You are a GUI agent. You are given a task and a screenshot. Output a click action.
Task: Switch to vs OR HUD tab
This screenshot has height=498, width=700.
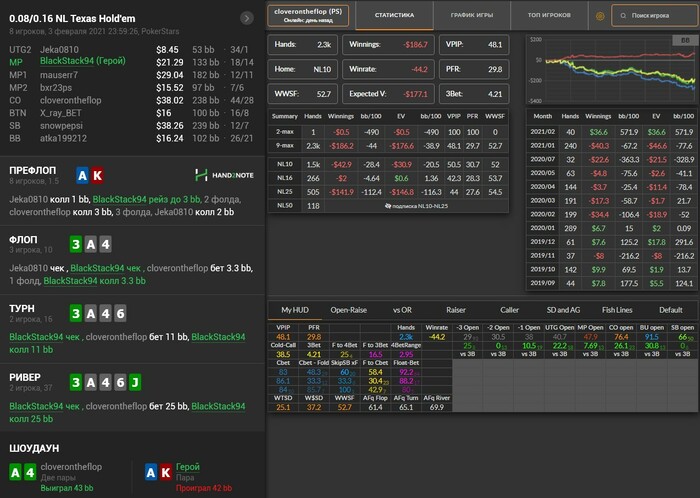402,310
